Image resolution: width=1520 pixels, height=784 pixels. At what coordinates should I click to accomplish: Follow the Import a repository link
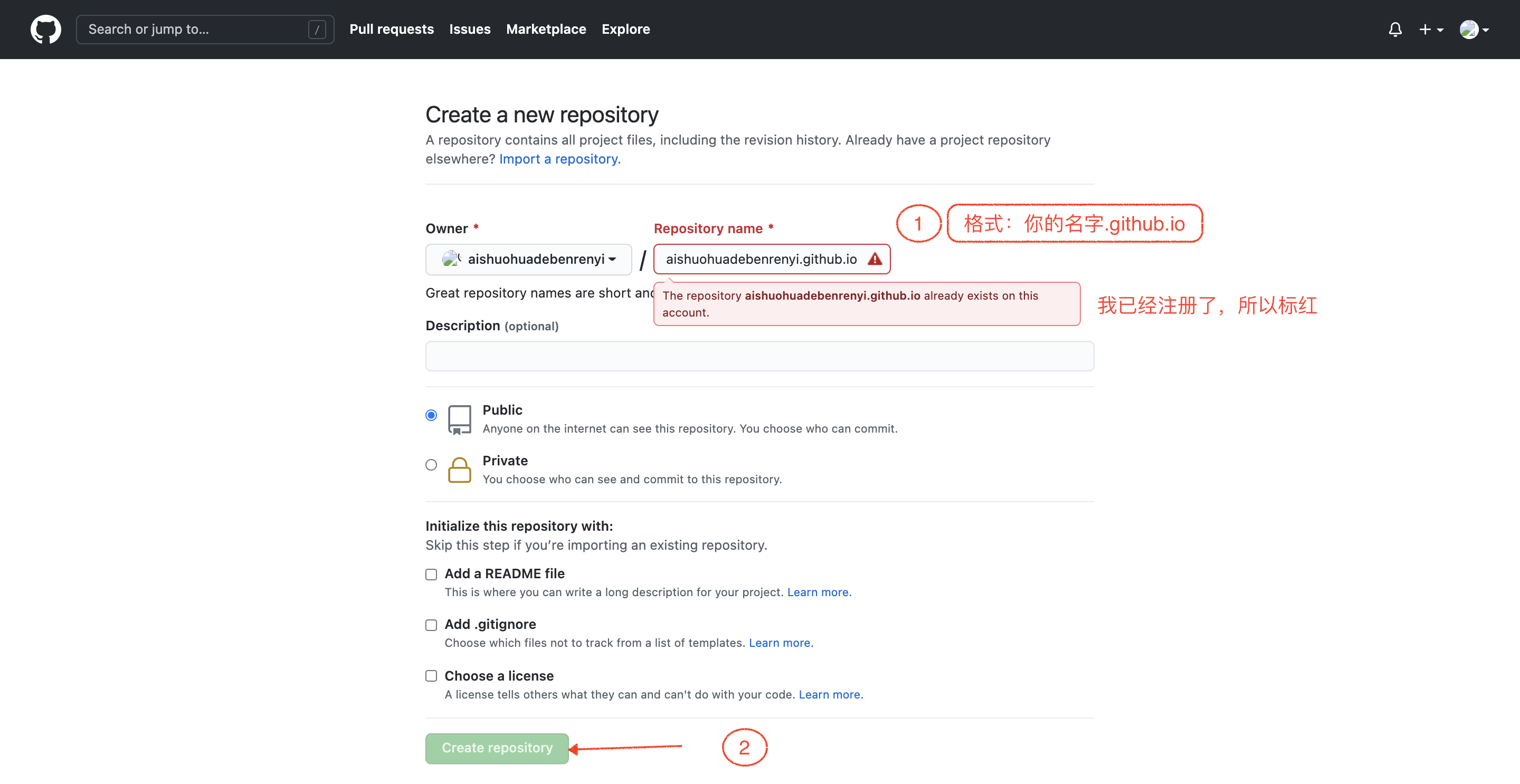(x=559, y=159)
